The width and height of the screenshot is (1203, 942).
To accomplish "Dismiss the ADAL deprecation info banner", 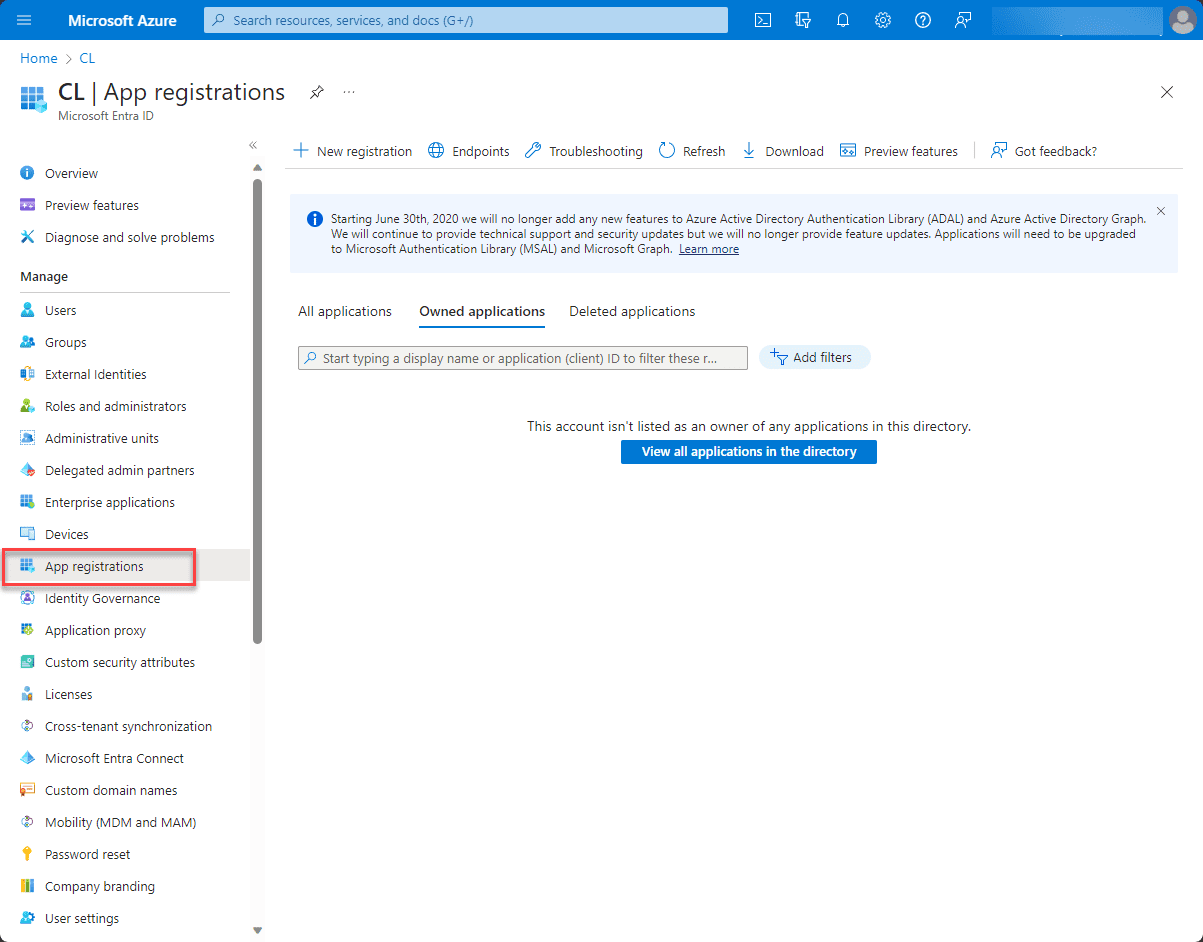I will point(1161,211).
